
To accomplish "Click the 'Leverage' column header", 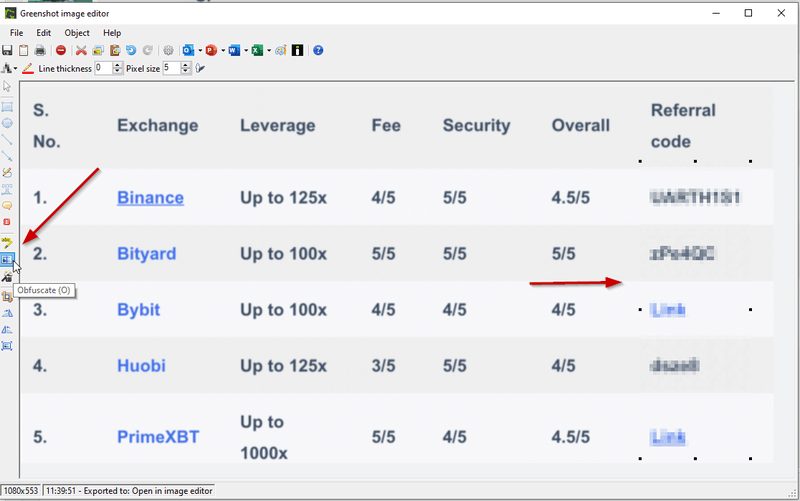I will click(278, 126).
